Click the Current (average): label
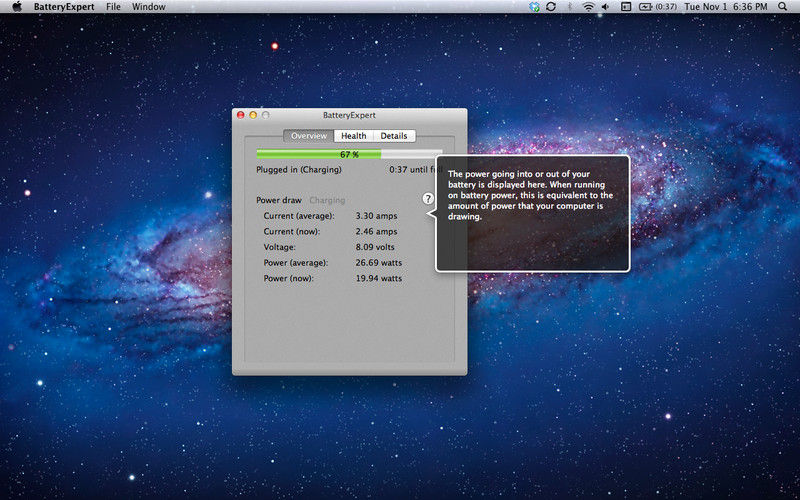This screenshot has width=800, height=500. coord(299,216)
